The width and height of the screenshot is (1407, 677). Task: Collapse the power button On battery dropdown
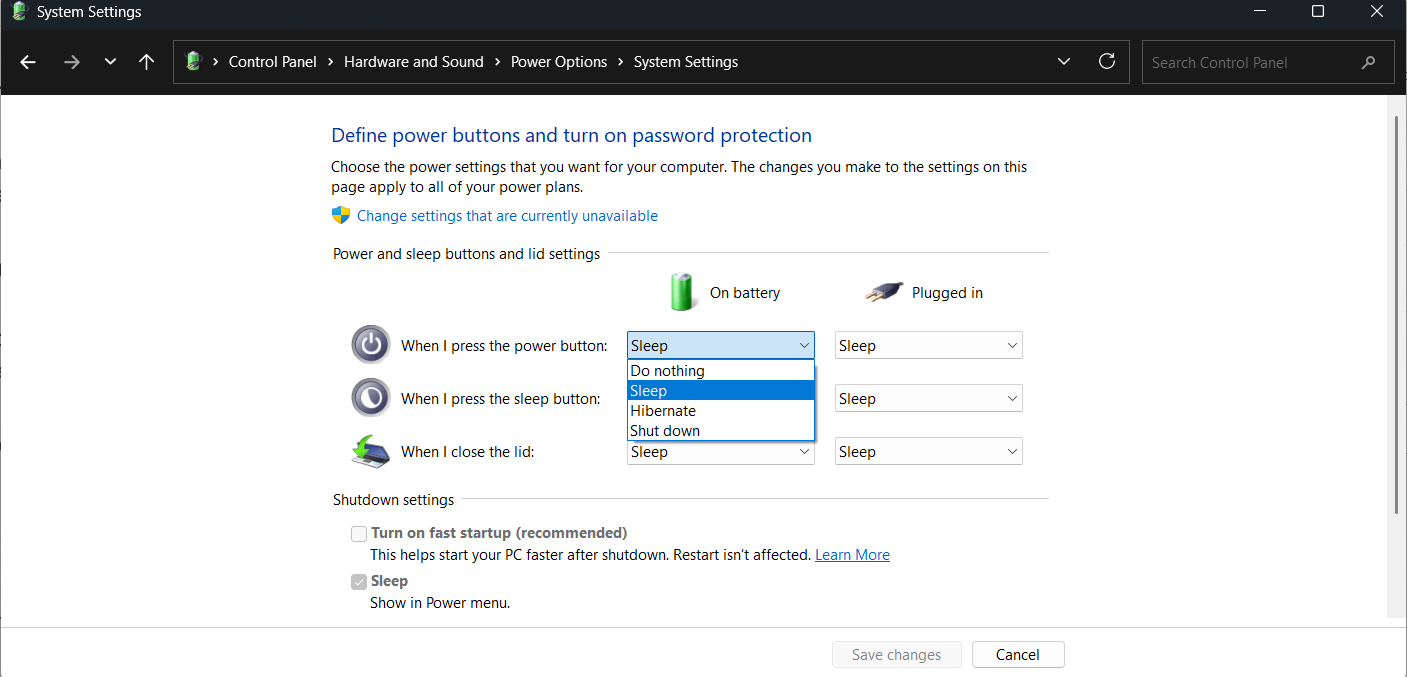tap(721, 345)
